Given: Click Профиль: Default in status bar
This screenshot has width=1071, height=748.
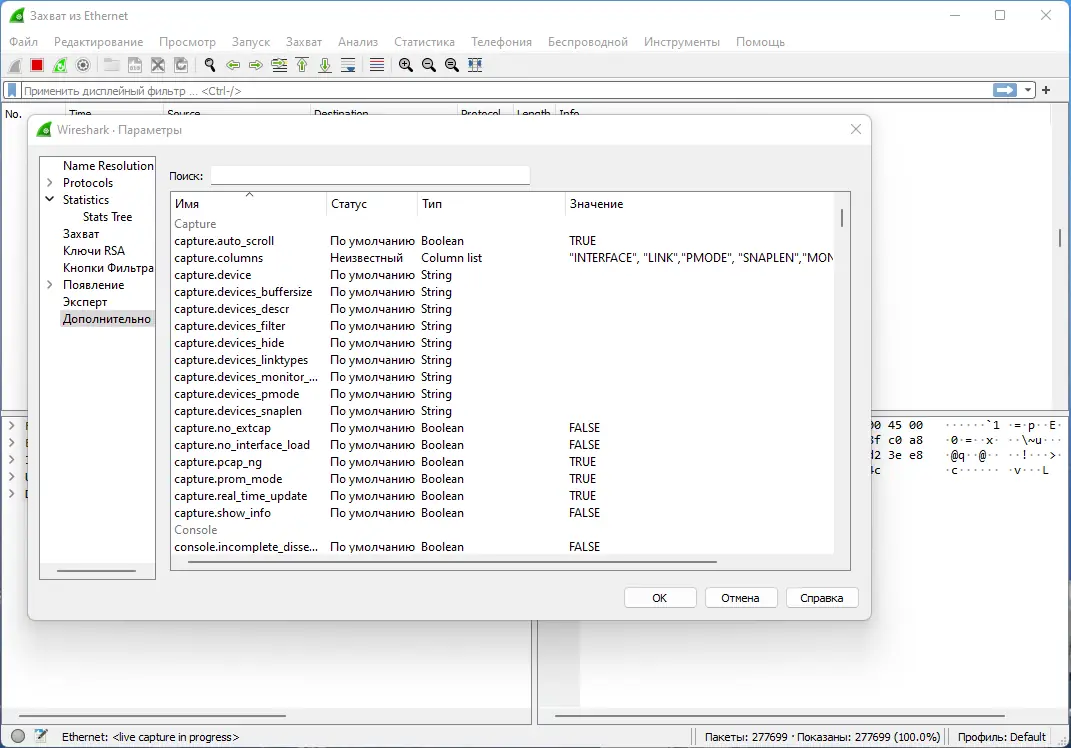Looking at the screenshot, I should [1001, 736].
